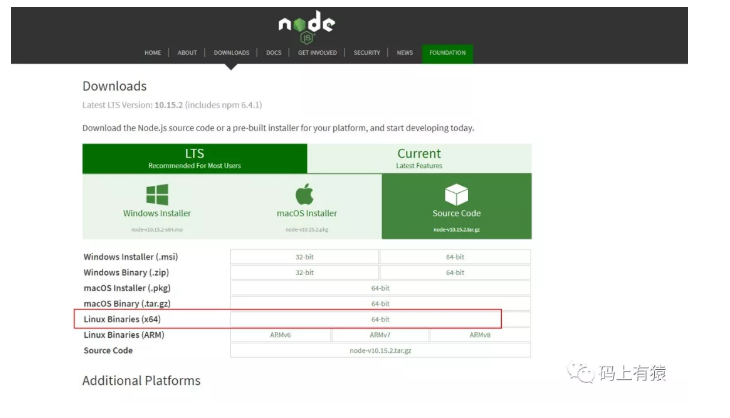
Task: Download Windows Installer (.msi) 32-bit
Action: (x=304, y=257)
